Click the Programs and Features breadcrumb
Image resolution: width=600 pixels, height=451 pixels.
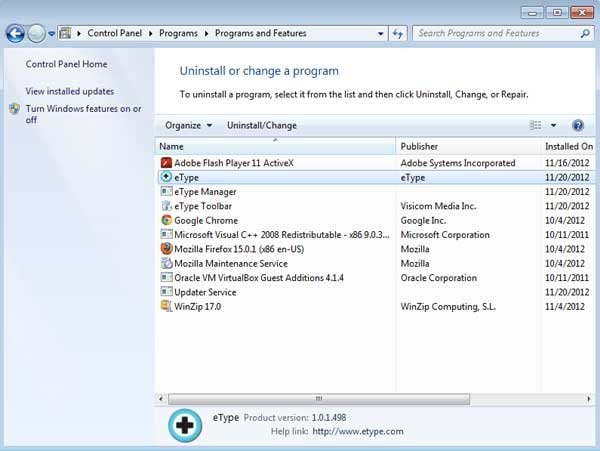(261, 33)
